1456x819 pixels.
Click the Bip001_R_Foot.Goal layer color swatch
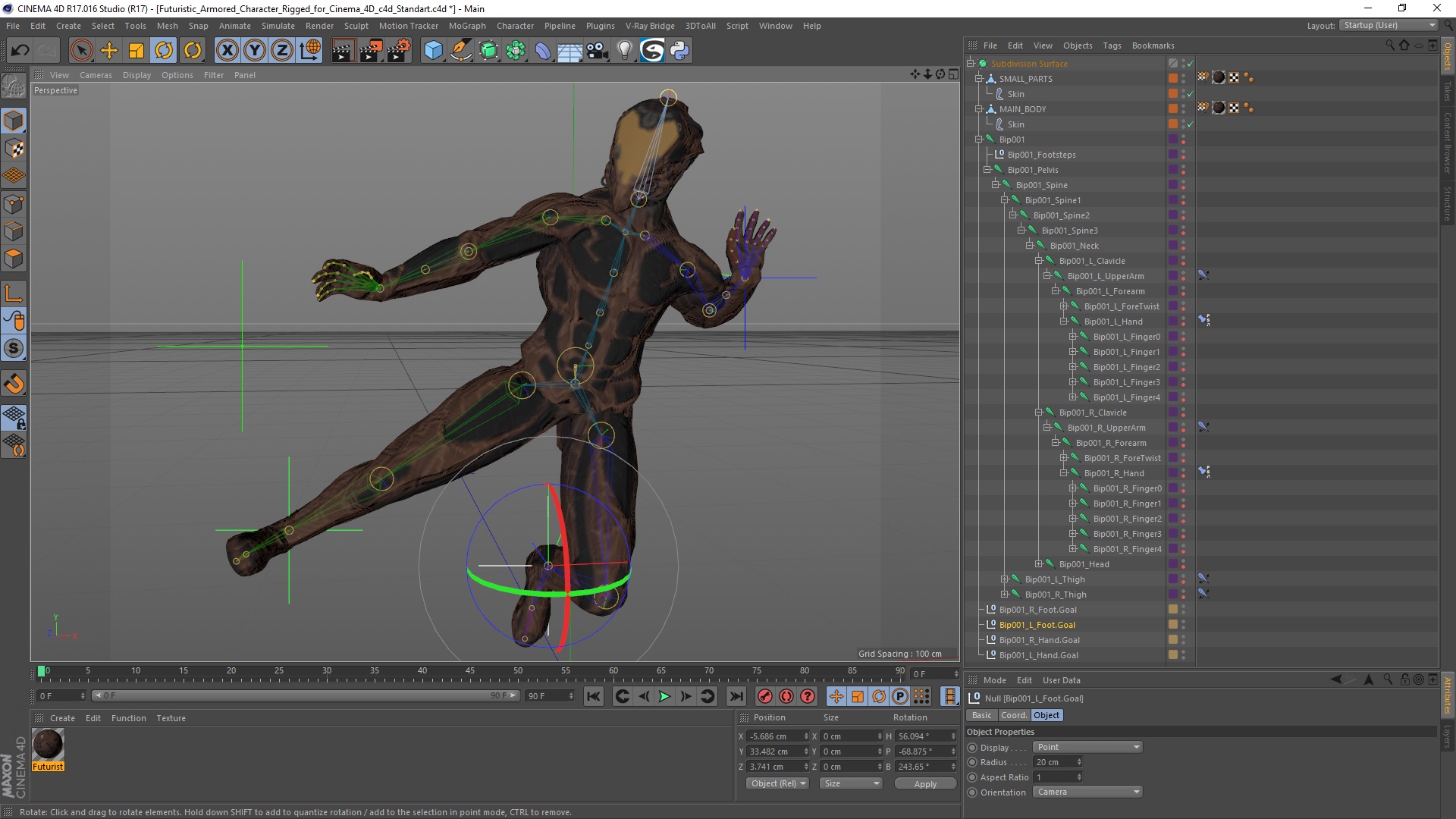point(1173,610)
